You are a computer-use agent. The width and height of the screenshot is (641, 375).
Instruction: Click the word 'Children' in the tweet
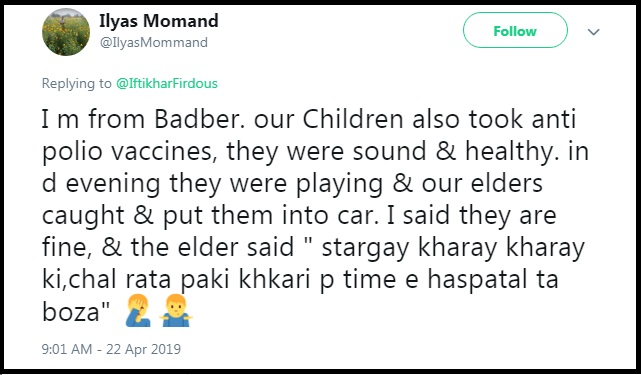(353, 119)
